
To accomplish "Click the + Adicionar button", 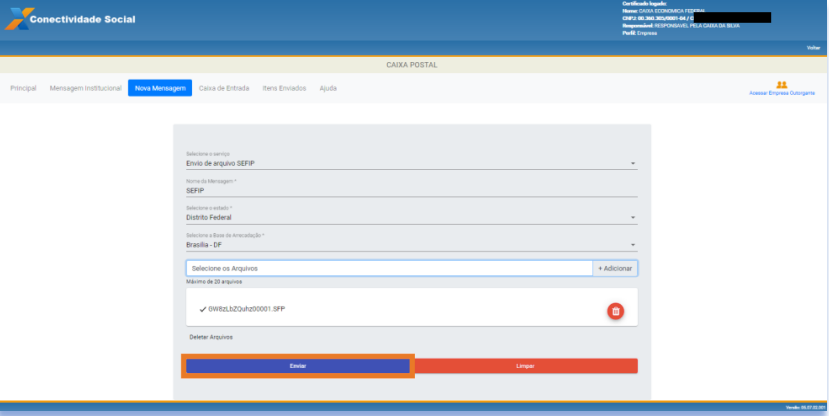I will click(x=615, y=269).
